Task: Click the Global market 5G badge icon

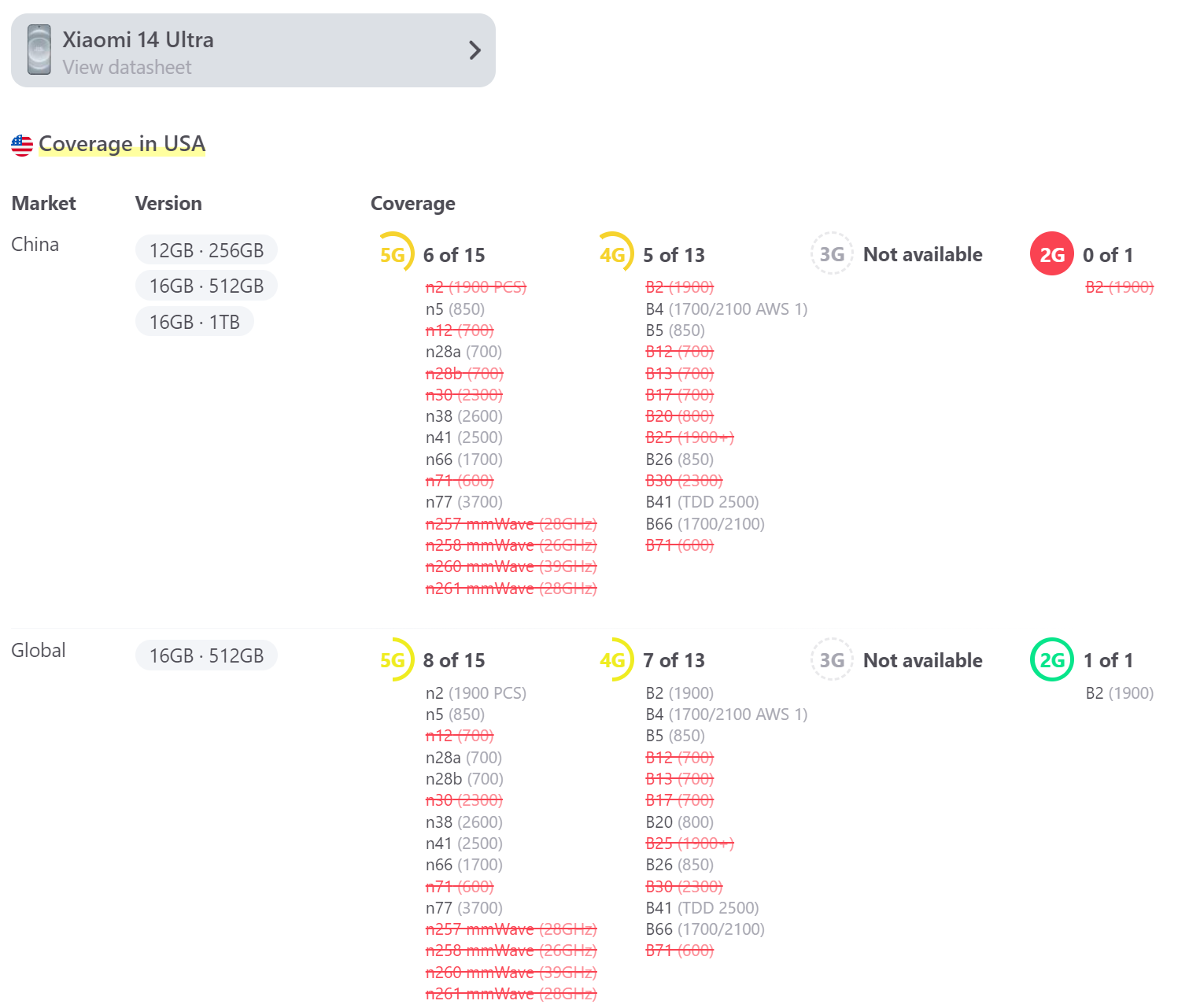Action: point(393,660)
